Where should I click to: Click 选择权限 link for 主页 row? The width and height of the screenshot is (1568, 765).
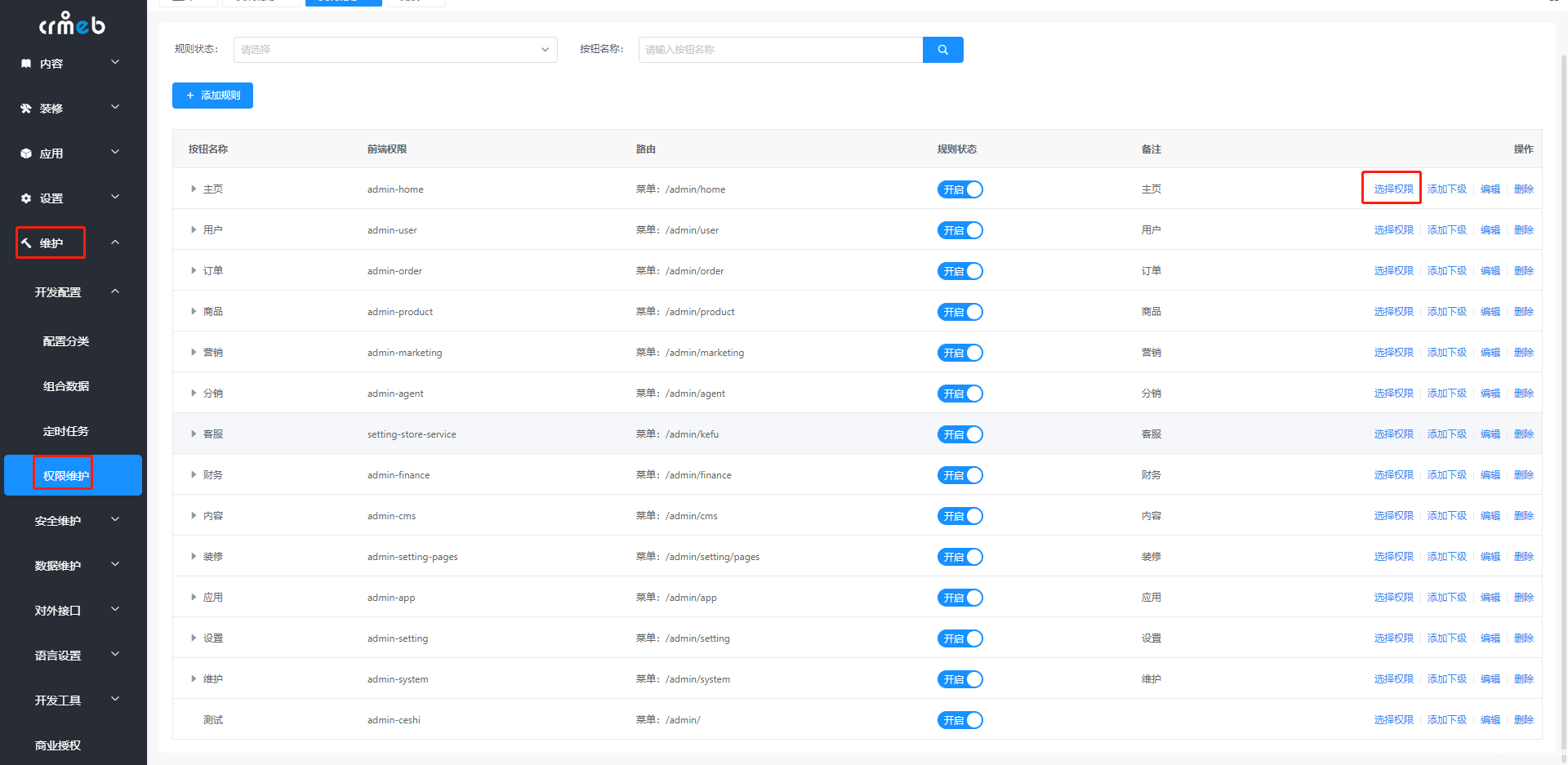pos(1393,189)
